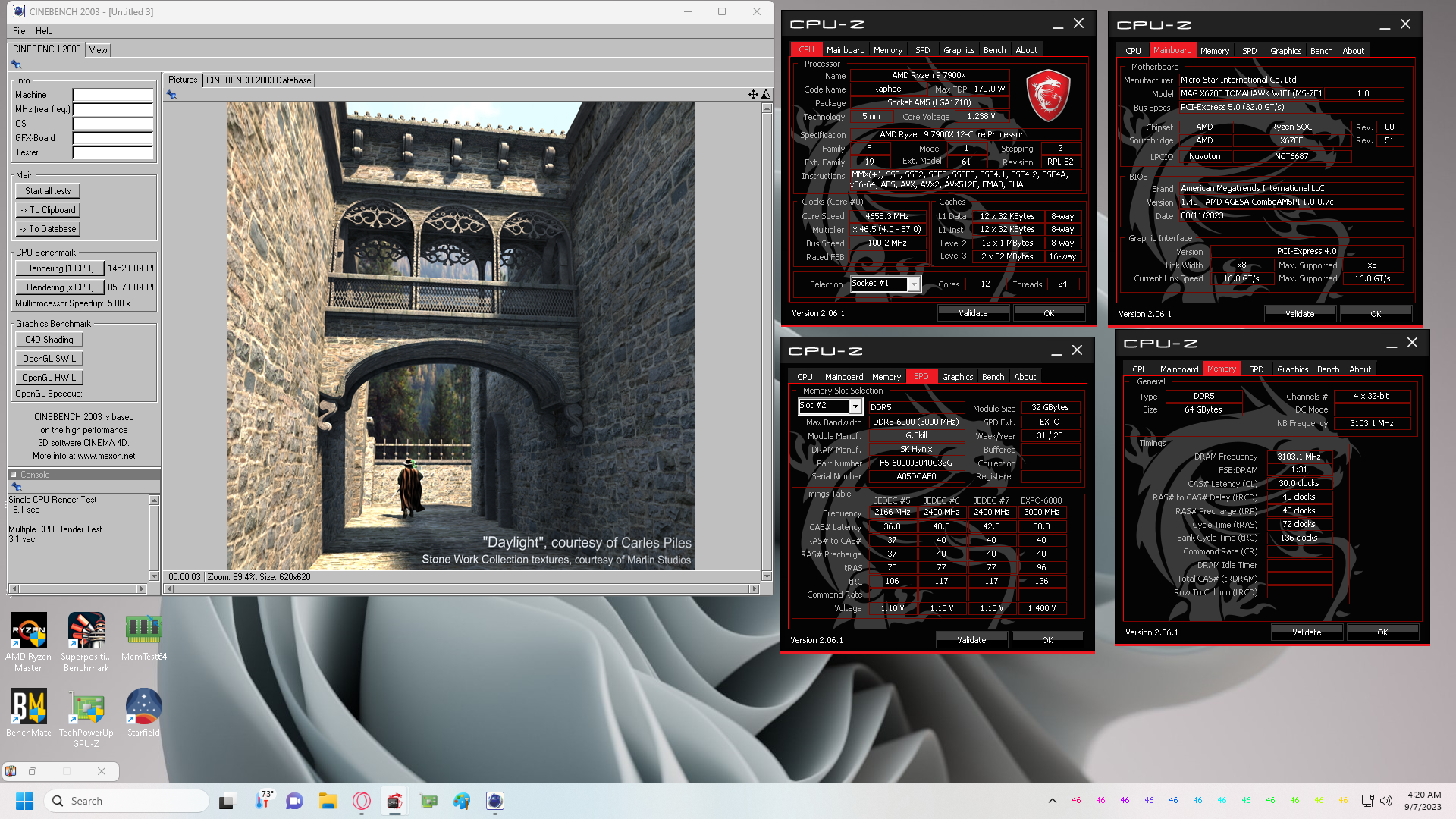Open Bench tab in the CPU-Z window showing CPU

tap(994, 50)
